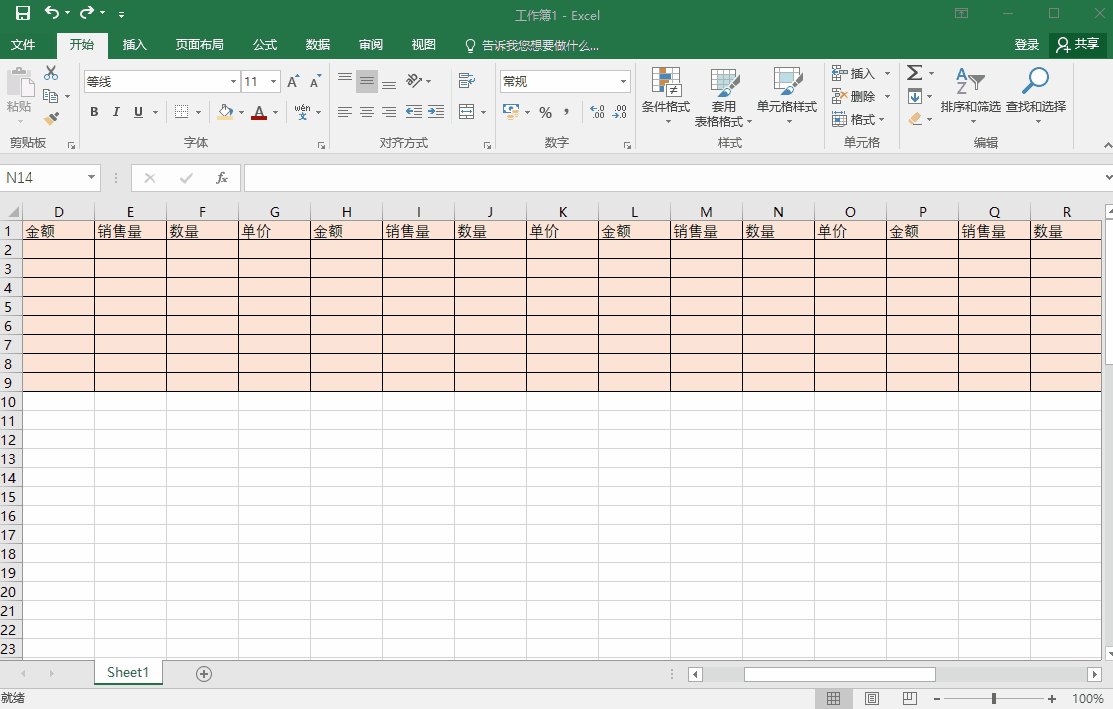Open the Name Box dropdown arrow
The image size is (1113, 709).
tap(92, 177)
